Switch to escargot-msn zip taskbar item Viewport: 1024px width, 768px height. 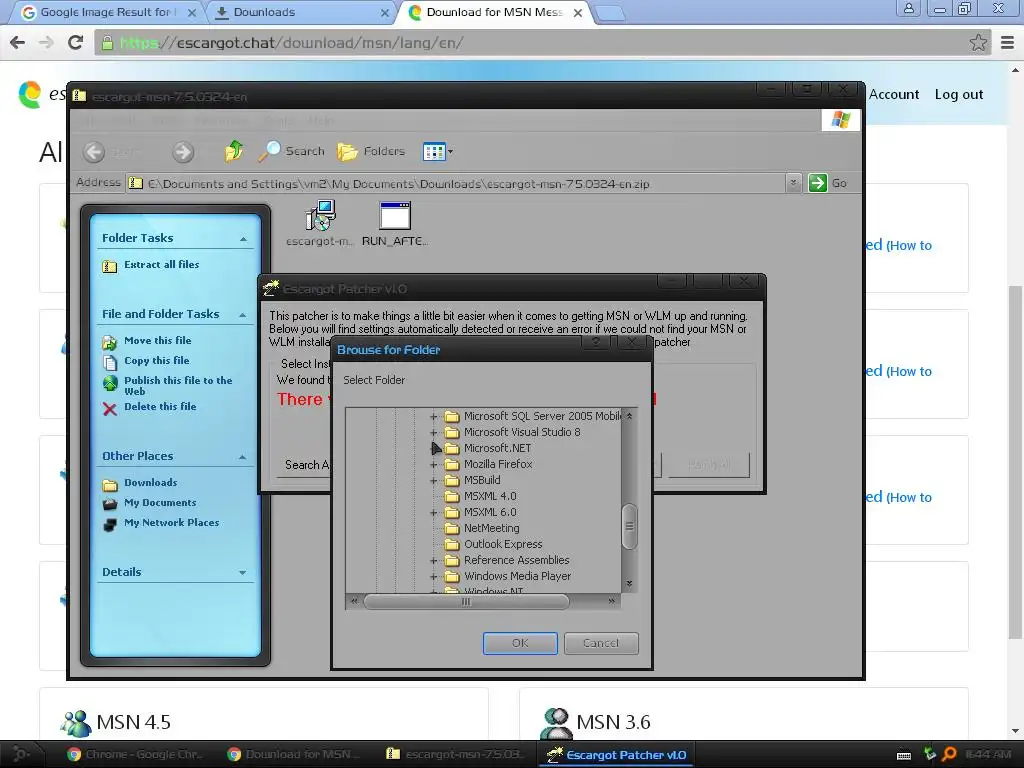[457, 754]
